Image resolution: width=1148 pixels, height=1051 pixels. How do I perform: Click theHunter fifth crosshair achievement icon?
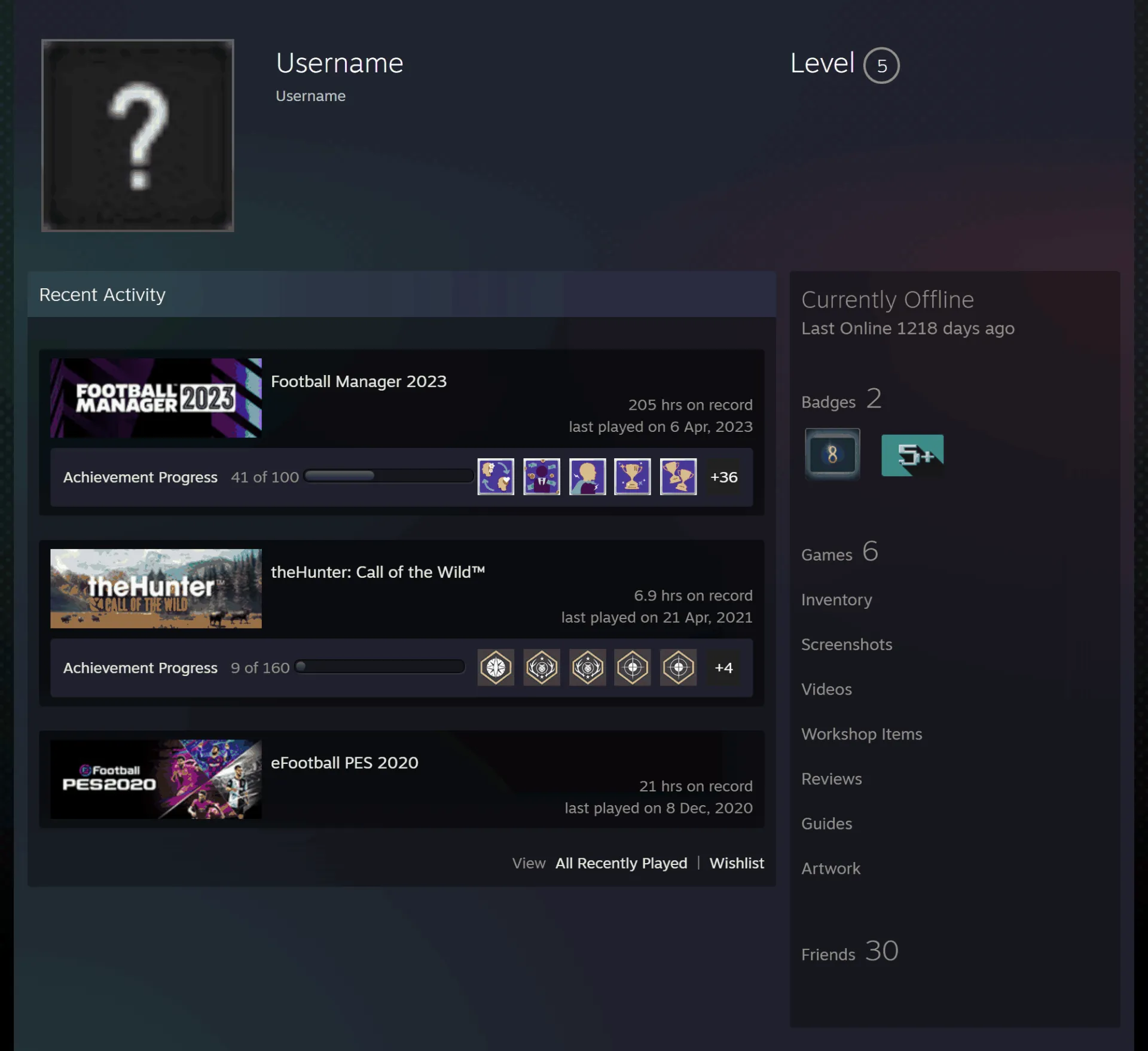tap(679, 667)
